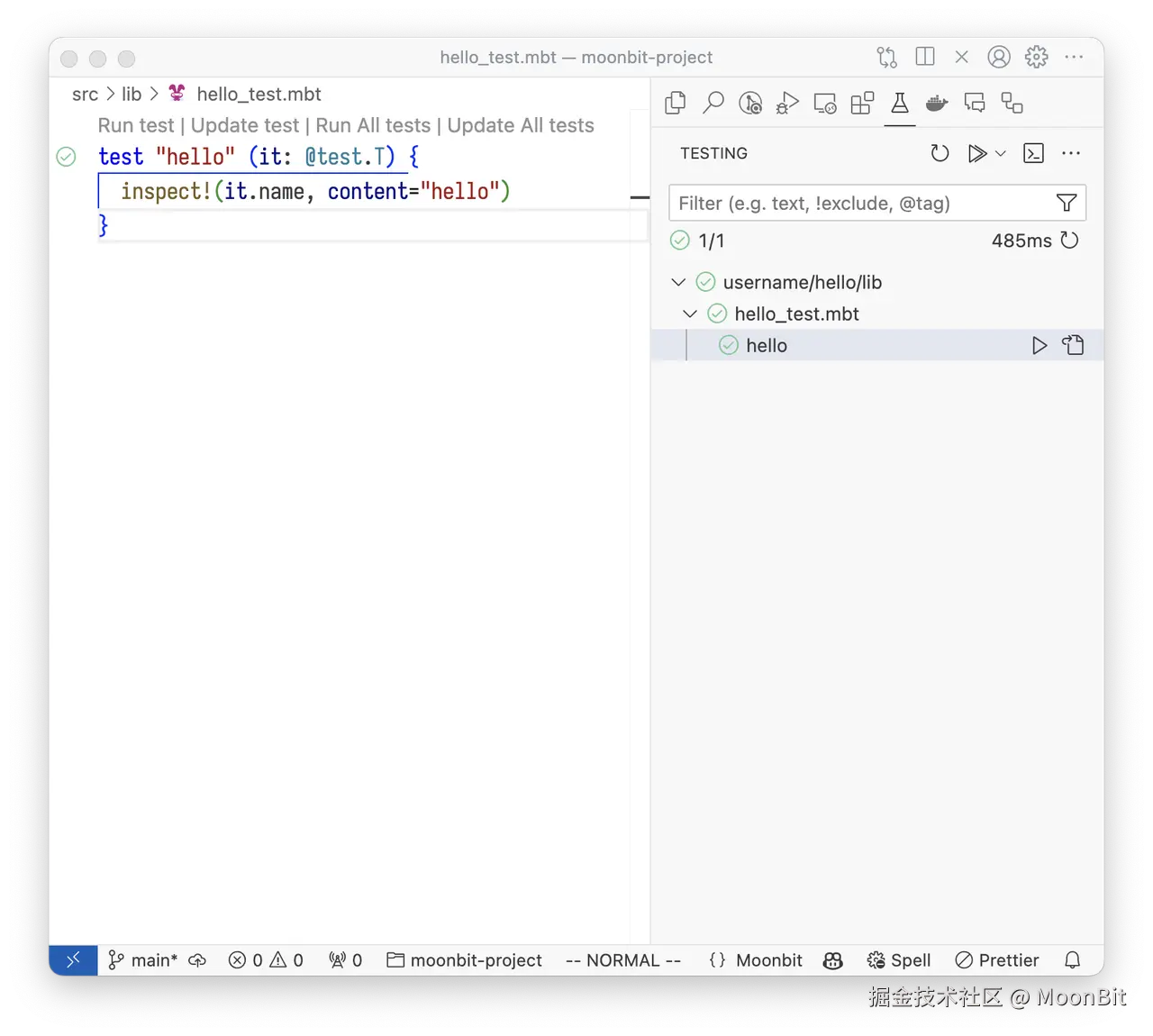Screen dimensions: 1153x1036
Task: Open the Docker whale view
Action: click(937, 104)
